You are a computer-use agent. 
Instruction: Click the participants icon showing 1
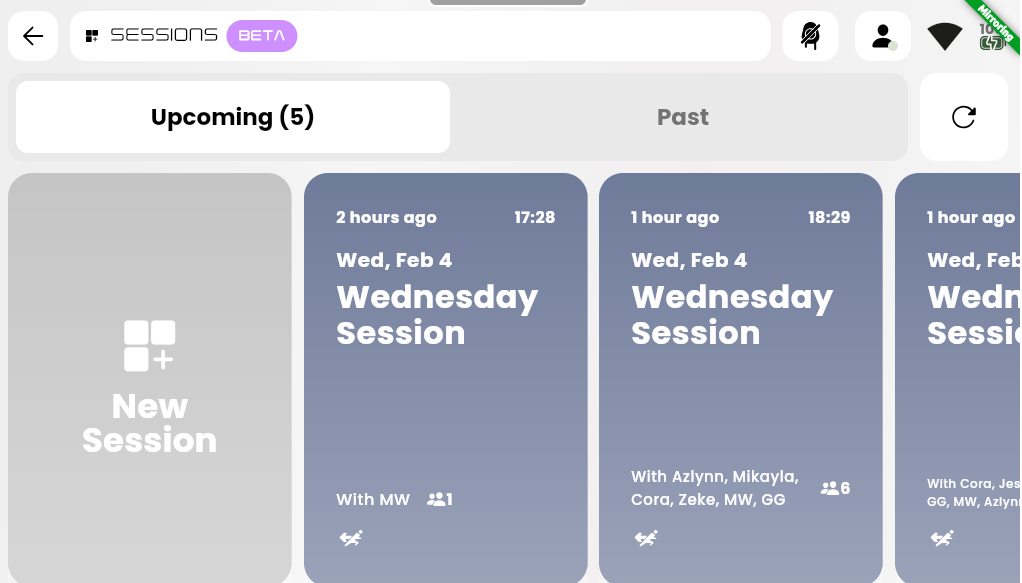click(440, 500)
